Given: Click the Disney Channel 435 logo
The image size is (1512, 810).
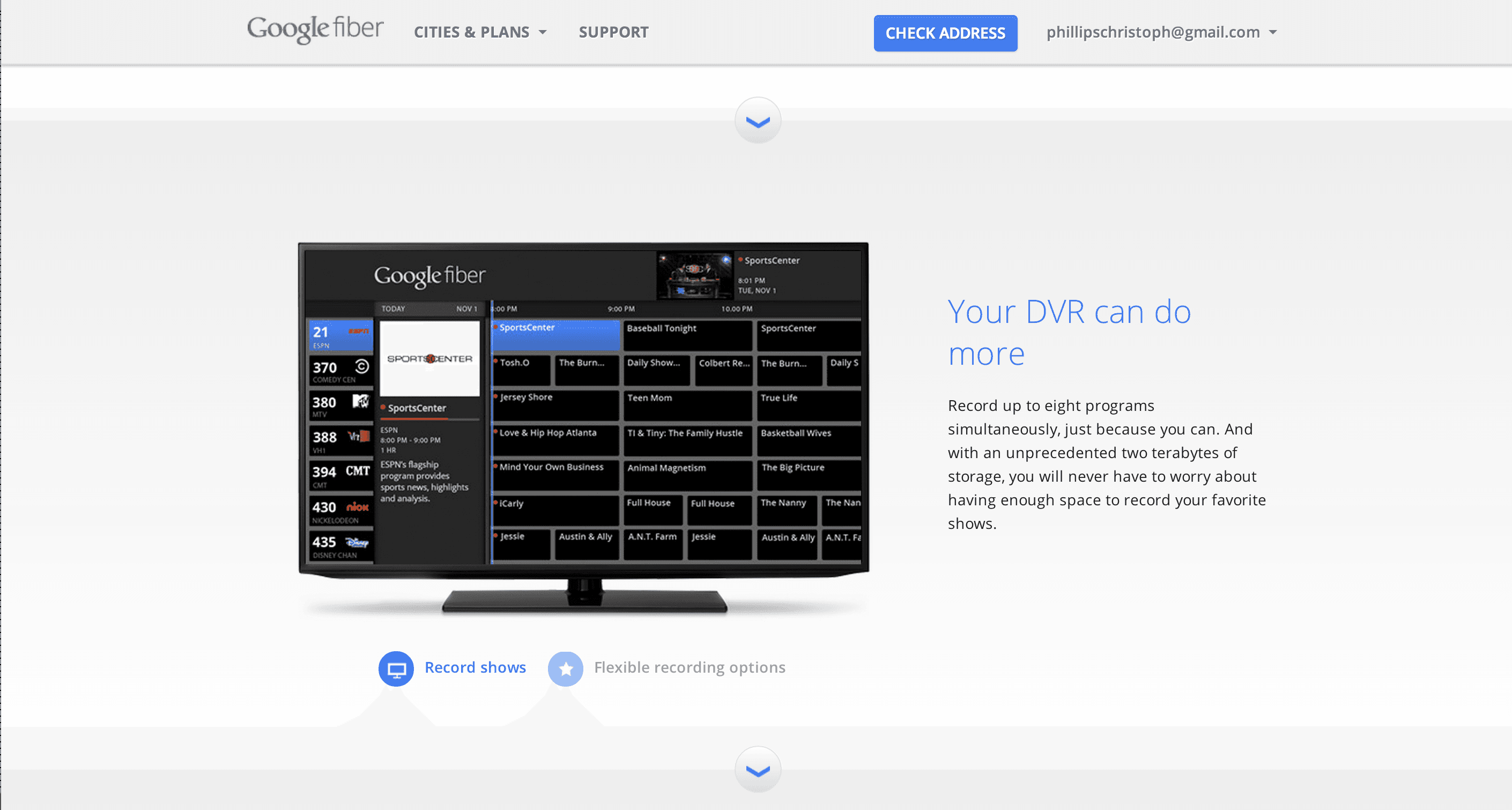Looking at the screenshot, I should (356, 542).
